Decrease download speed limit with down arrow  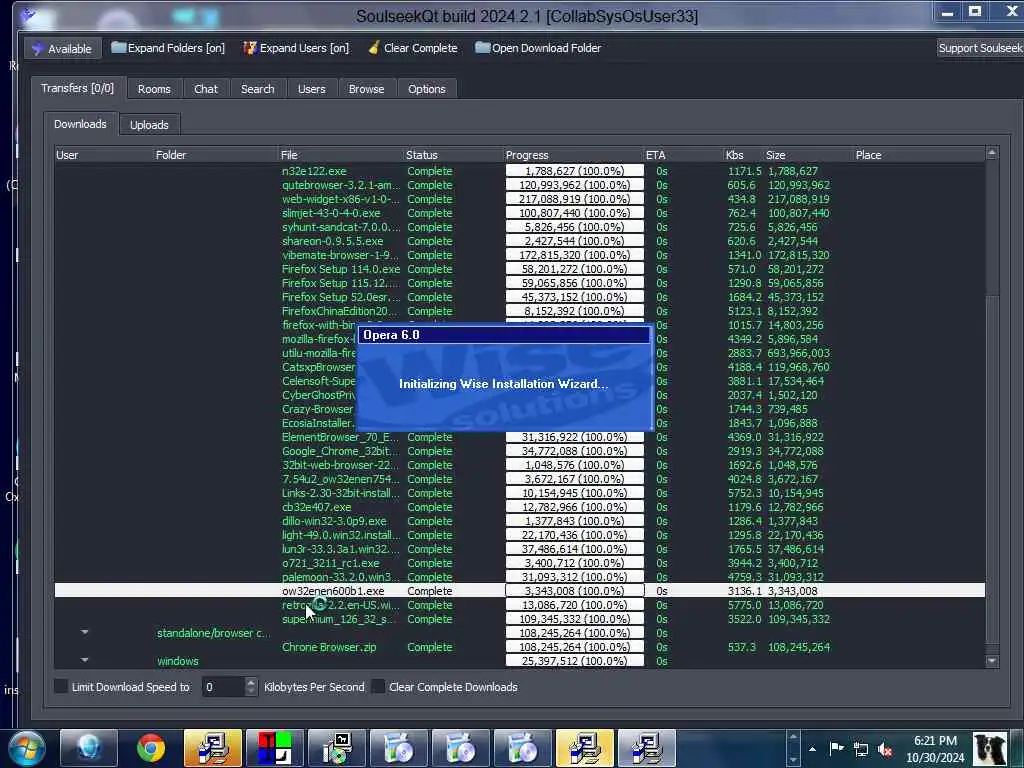coord(251,692)
